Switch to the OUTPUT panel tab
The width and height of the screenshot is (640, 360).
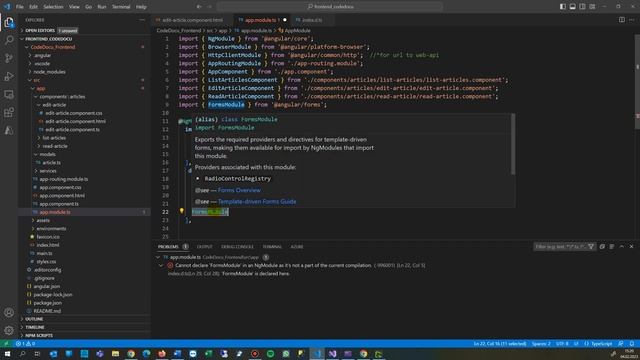pos(204,247)
